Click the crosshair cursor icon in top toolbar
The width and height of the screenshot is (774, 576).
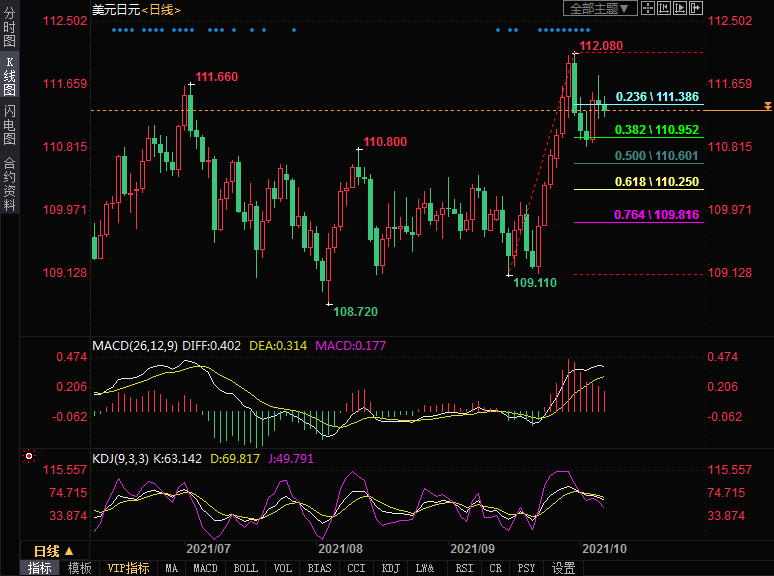[647, 9]
